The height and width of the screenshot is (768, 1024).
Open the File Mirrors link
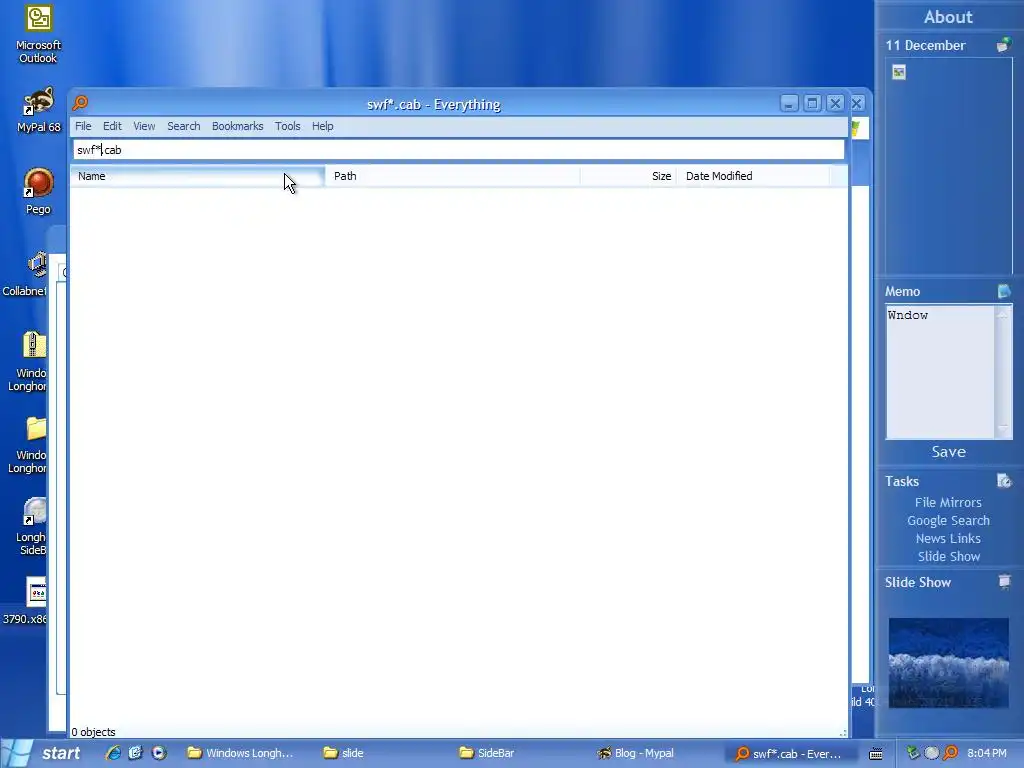tap(948, 502)
